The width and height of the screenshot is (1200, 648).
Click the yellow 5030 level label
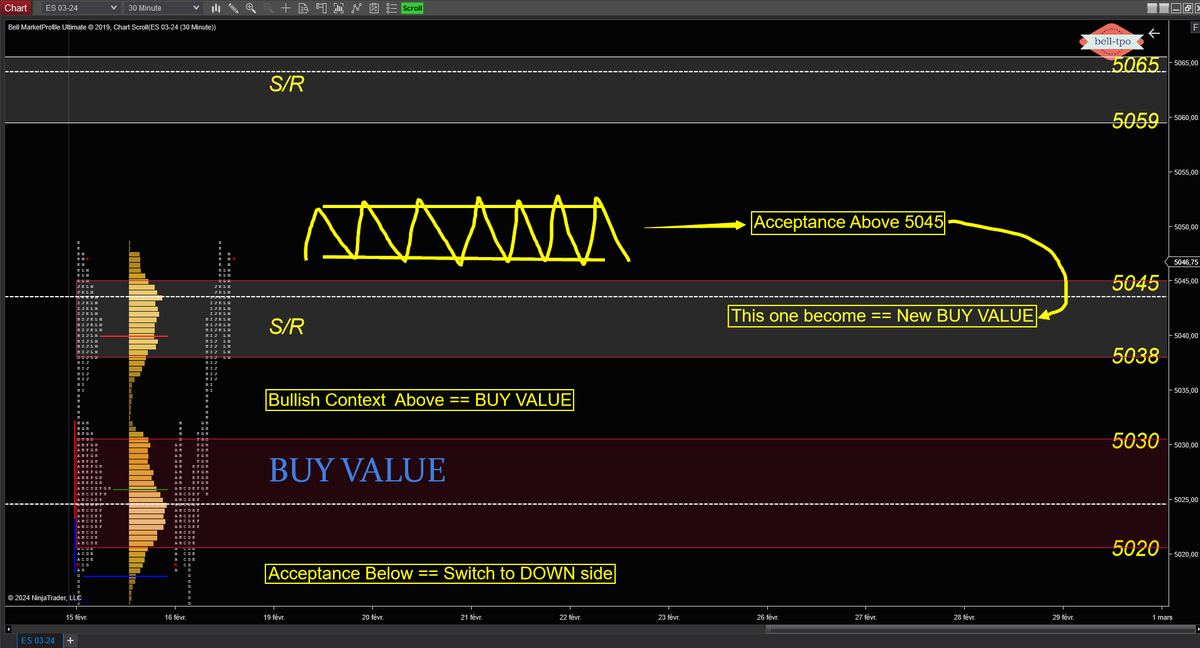click(1135, 441)
